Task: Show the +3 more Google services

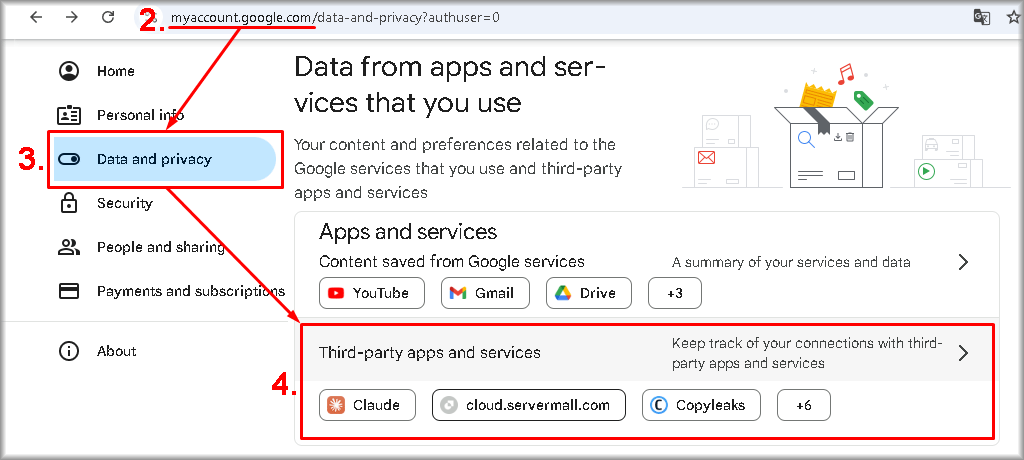Action: click(675, 293)
